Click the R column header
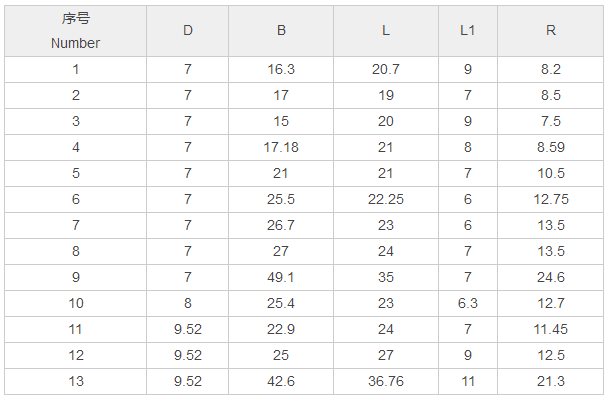The image size is (609, 401). tap(551, 30)
